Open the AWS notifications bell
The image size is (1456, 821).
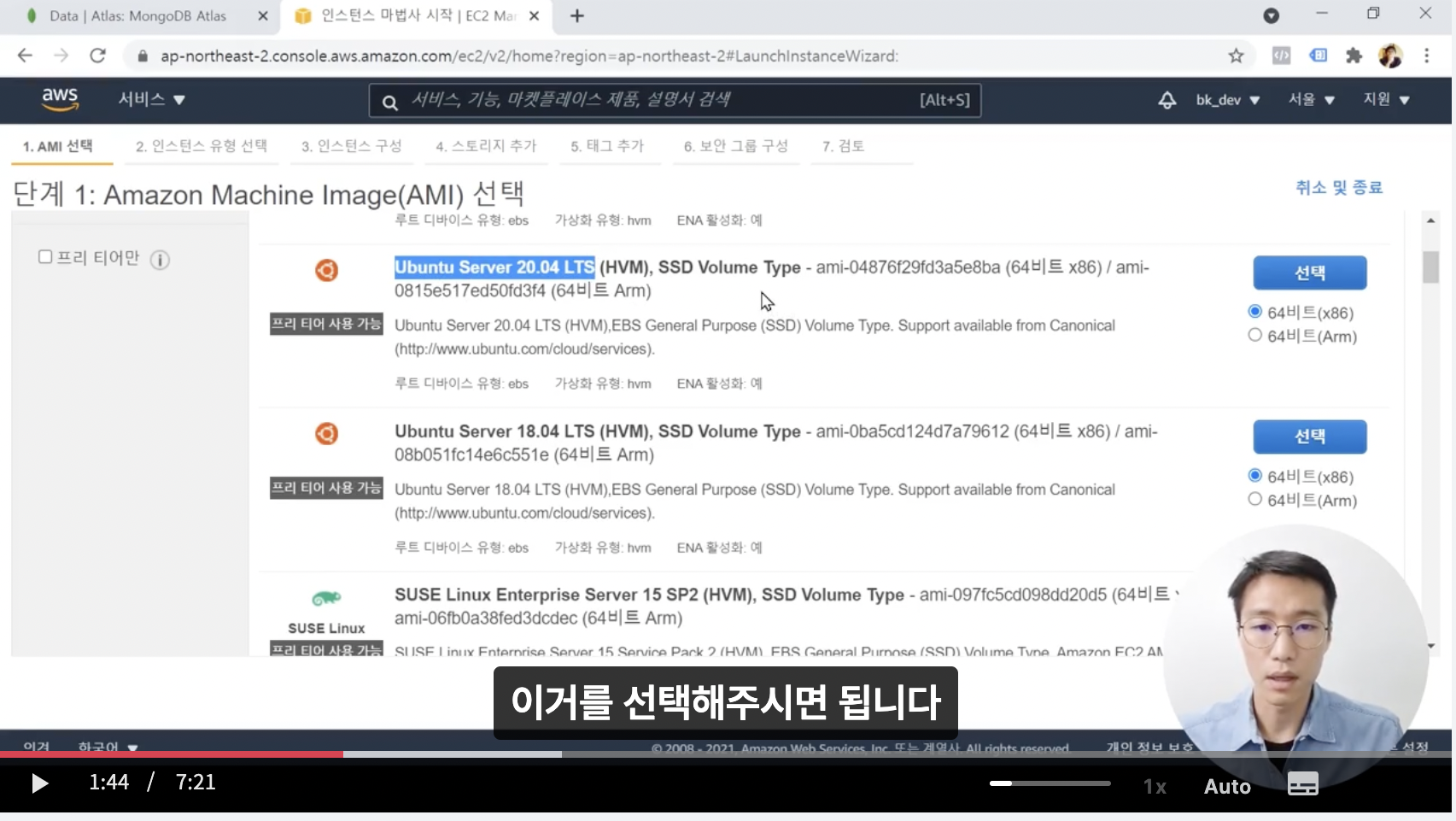click(x=1167, y=100)
